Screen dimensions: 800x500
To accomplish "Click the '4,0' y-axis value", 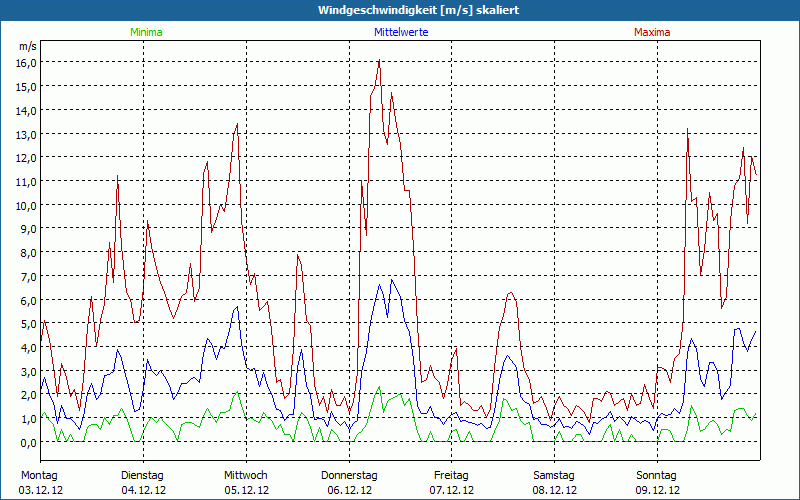I will click(30, 347).
